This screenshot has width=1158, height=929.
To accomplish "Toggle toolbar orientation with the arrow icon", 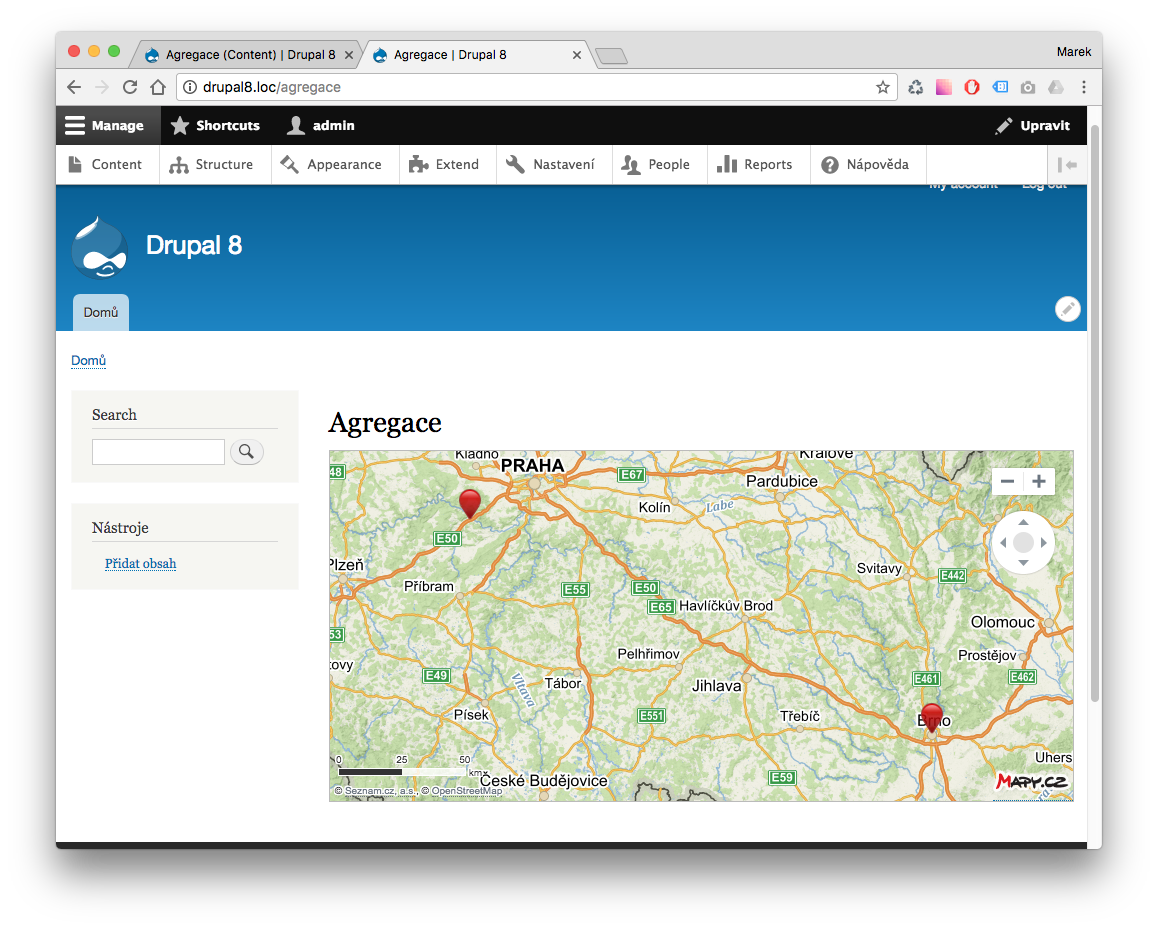I will point(1067,165).
